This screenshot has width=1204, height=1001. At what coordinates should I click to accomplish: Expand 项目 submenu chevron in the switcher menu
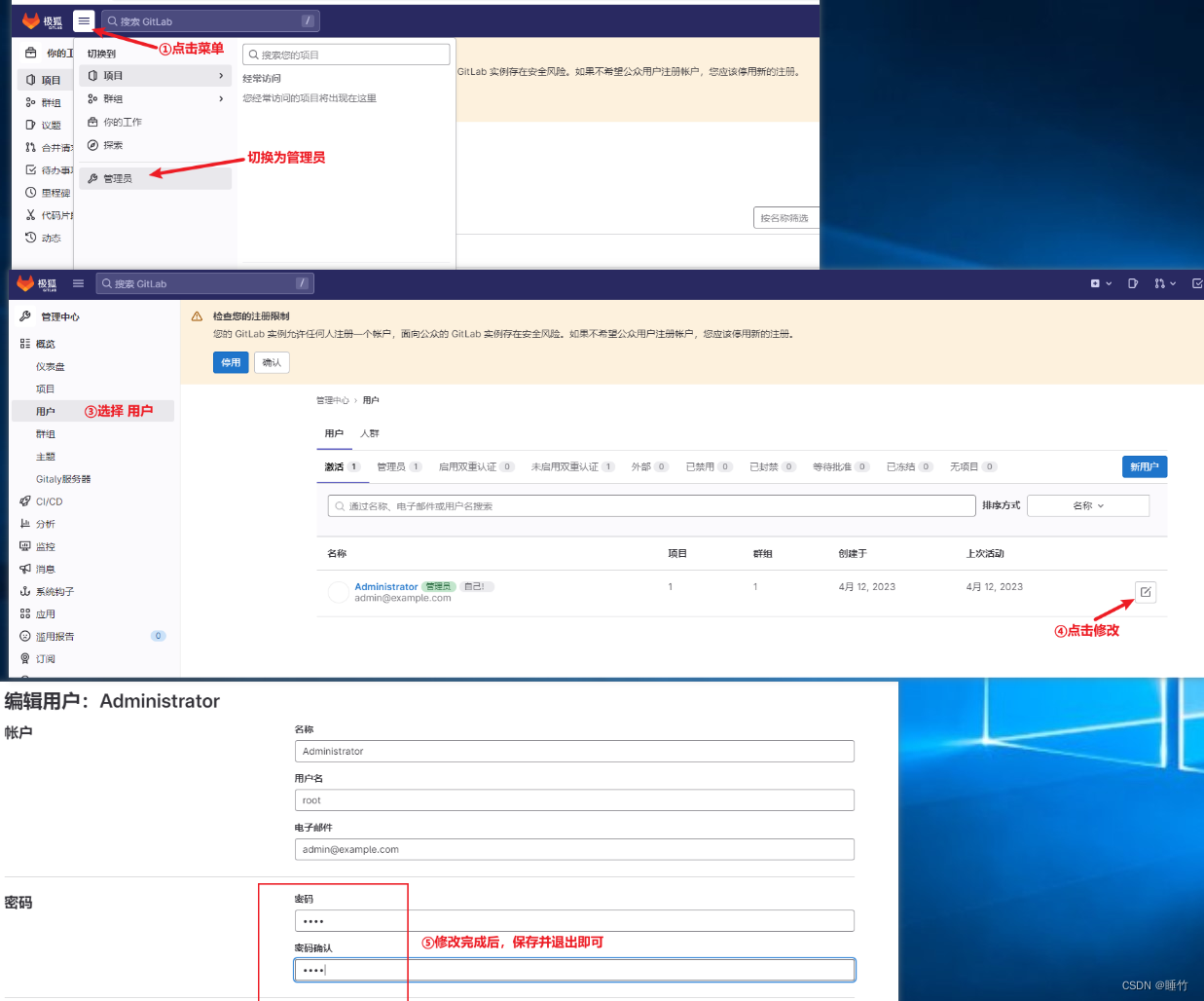[x=221, y=75]
